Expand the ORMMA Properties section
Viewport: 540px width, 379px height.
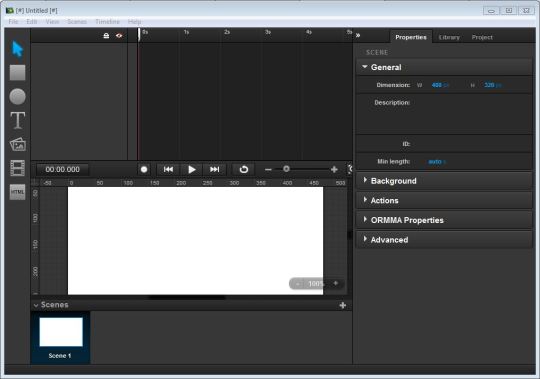tap(444, 220)
